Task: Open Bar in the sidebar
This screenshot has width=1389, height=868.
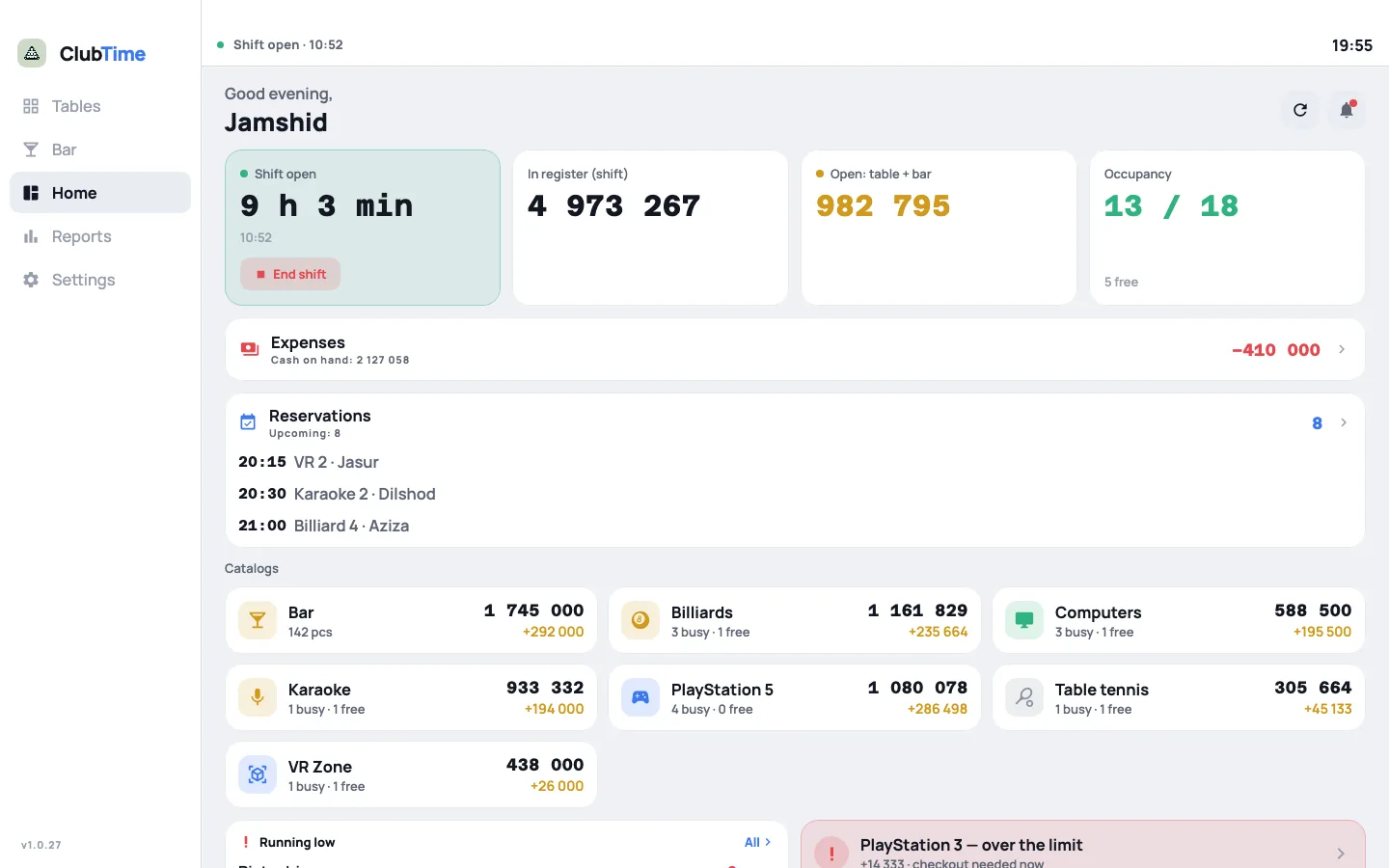Action: tap(100, 149)
